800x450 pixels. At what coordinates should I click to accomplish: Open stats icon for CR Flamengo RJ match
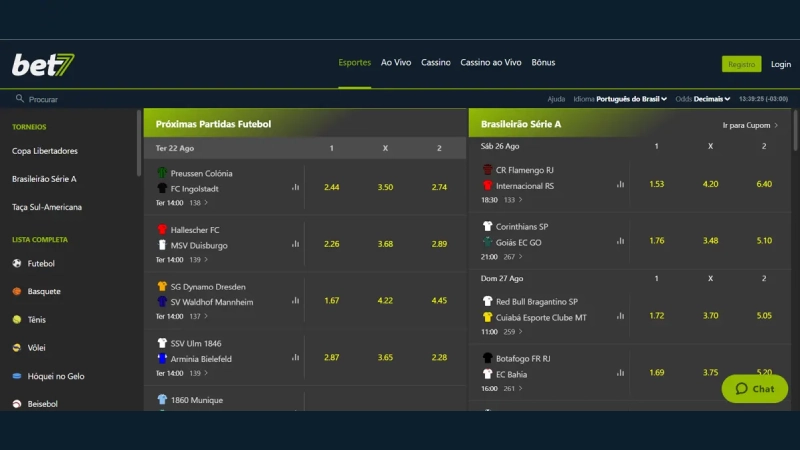pyautogui.click(x=620, y=184)
